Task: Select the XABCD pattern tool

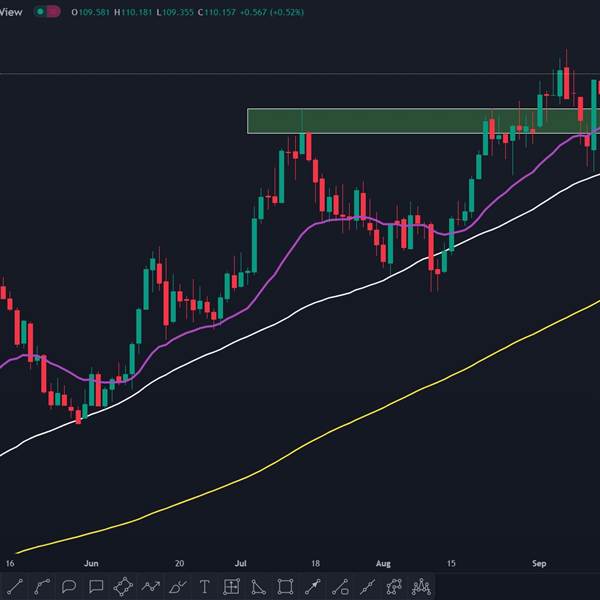Action: pyautogui.click(x=394, y=586)
